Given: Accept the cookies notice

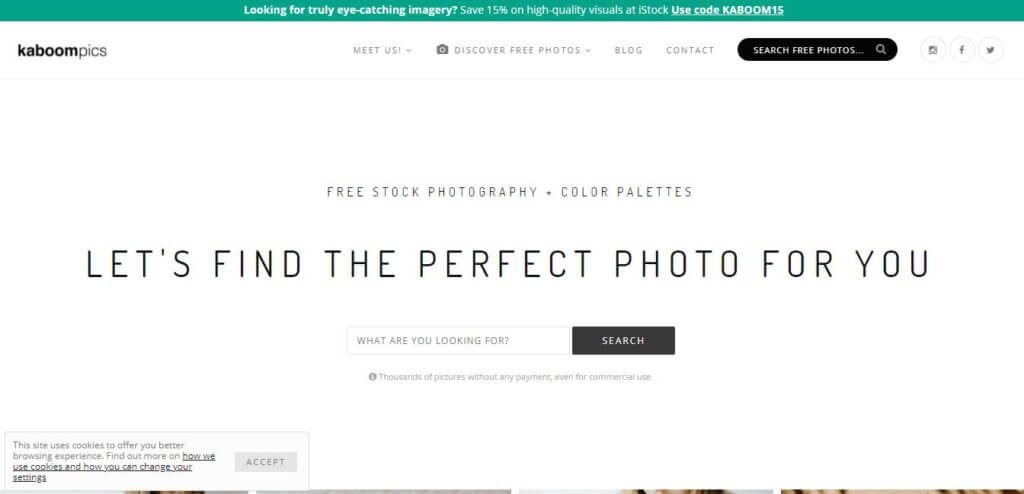Looking at the screenshot, I should tap(266, 462).
